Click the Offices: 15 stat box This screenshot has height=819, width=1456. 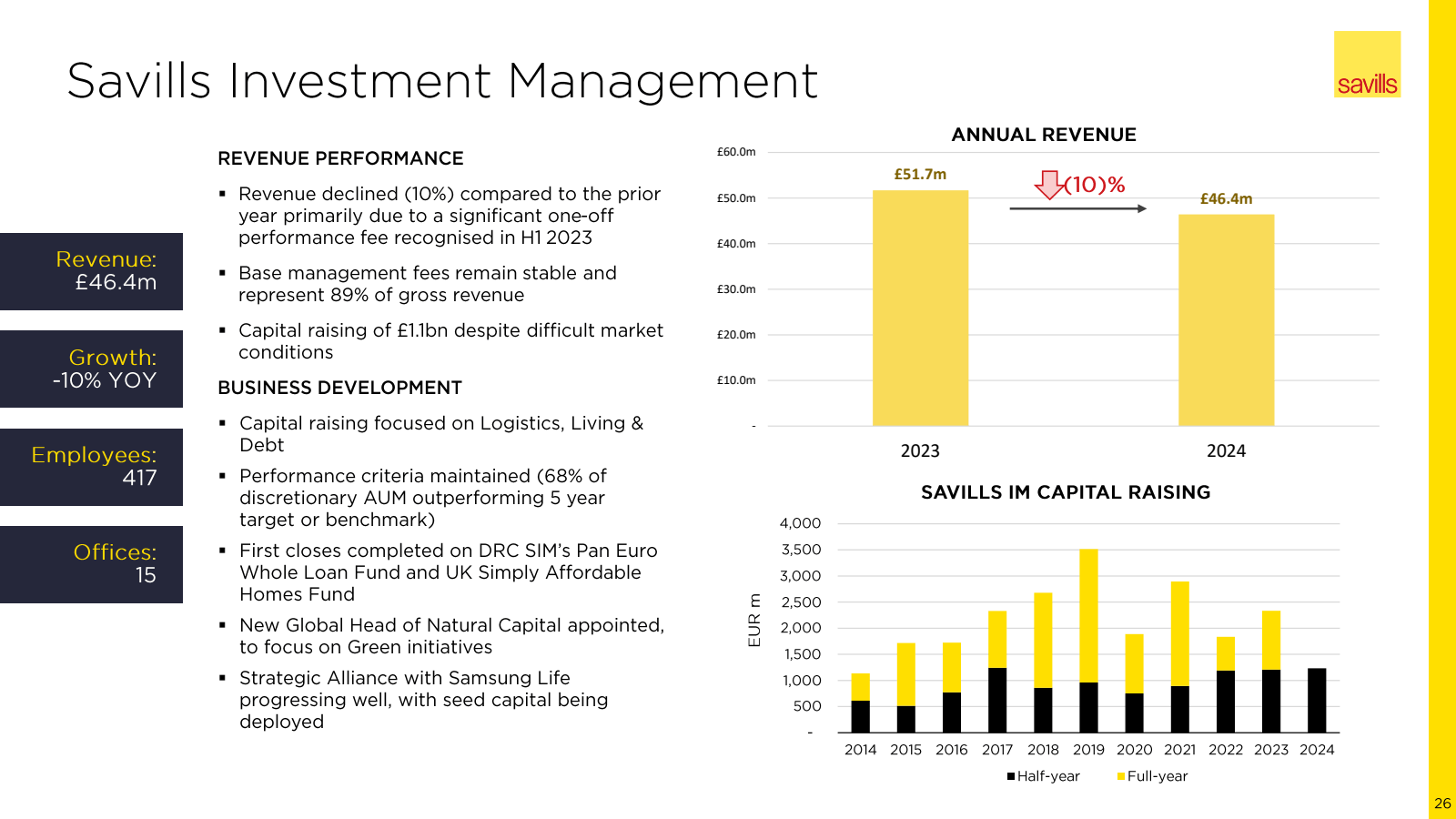point(91,564)
